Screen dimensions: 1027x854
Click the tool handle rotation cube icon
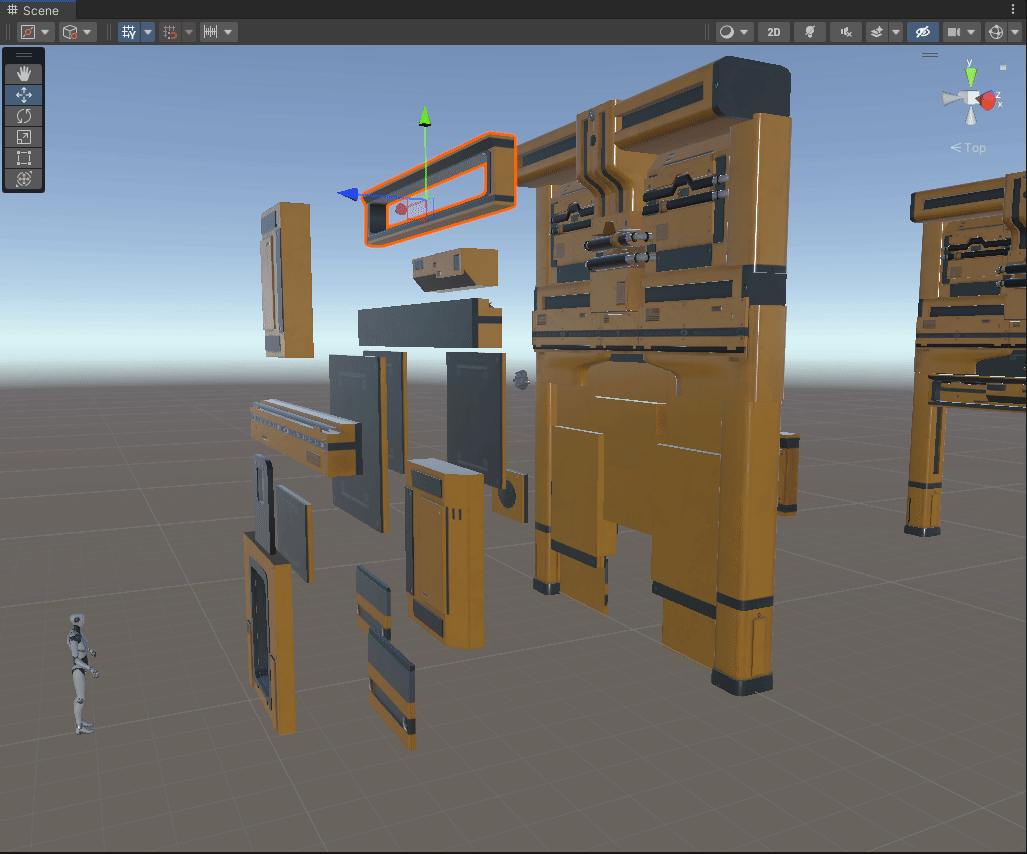72,31
